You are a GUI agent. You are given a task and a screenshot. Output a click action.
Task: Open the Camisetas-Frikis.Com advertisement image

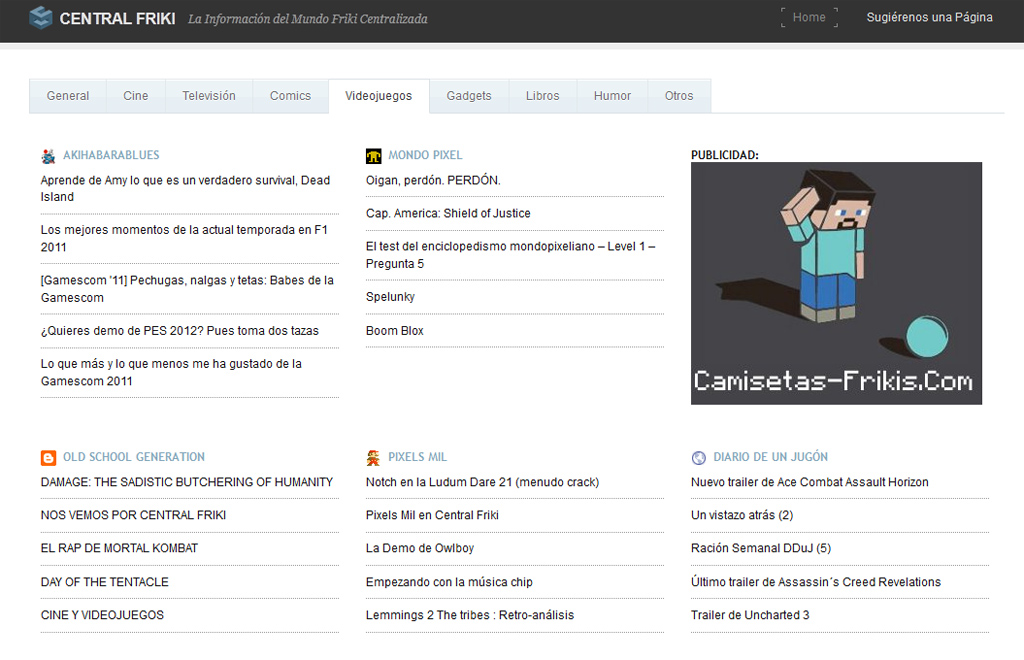pyautogui.click(x=836, y=283)
